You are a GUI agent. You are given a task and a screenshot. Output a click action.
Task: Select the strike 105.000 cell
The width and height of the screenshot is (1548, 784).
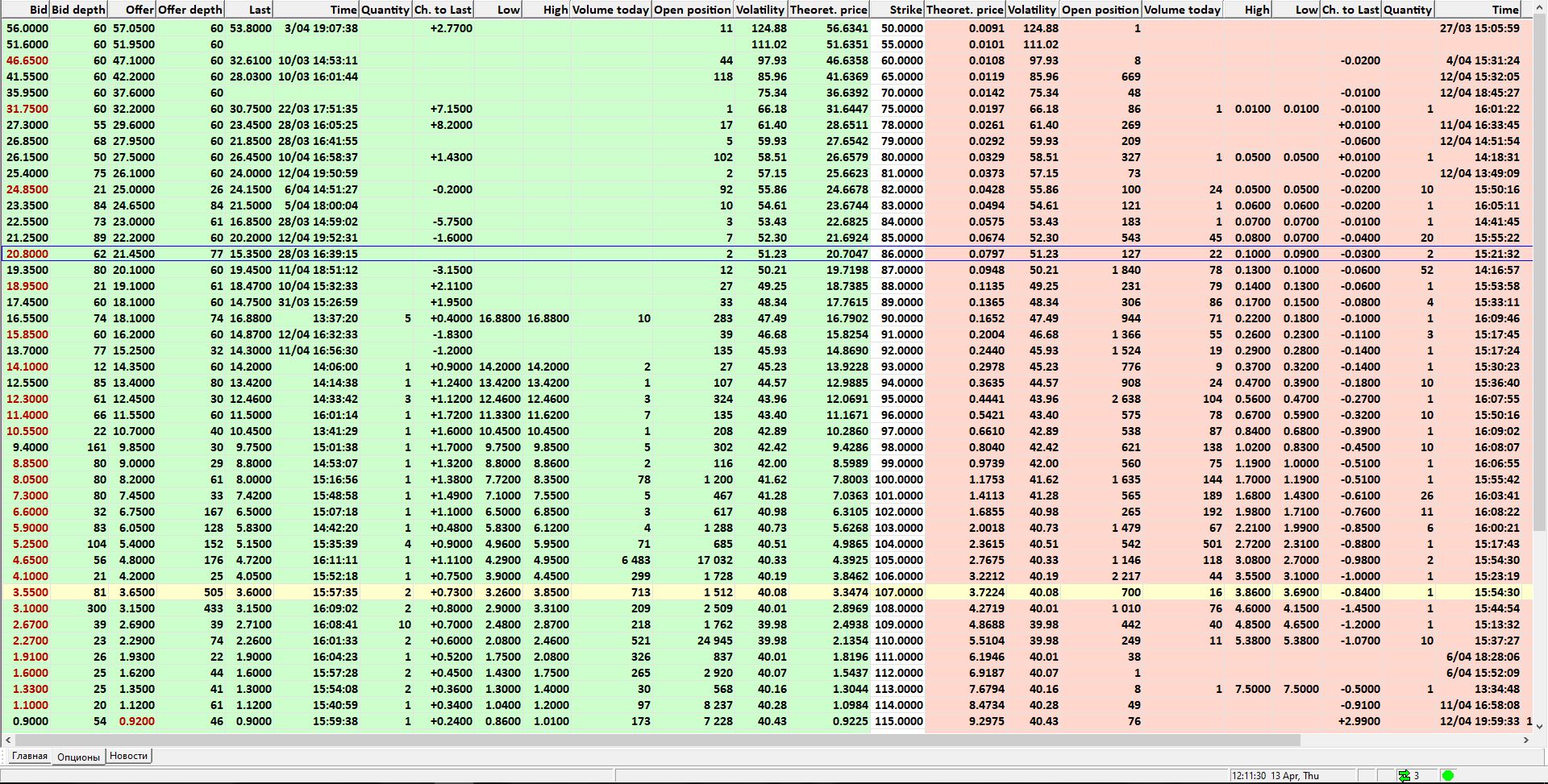pyautogui.click(x=897, y=560)
